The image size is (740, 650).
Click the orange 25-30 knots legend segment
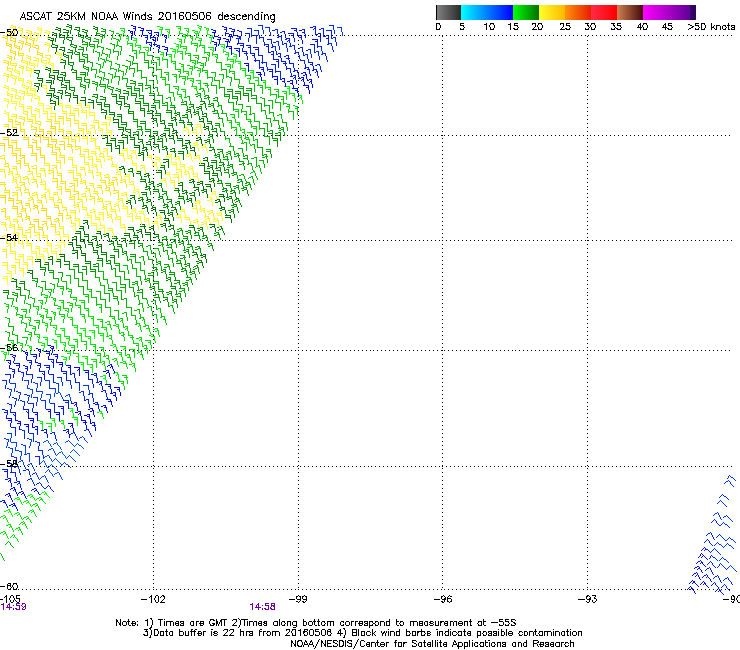coord(578,12)
